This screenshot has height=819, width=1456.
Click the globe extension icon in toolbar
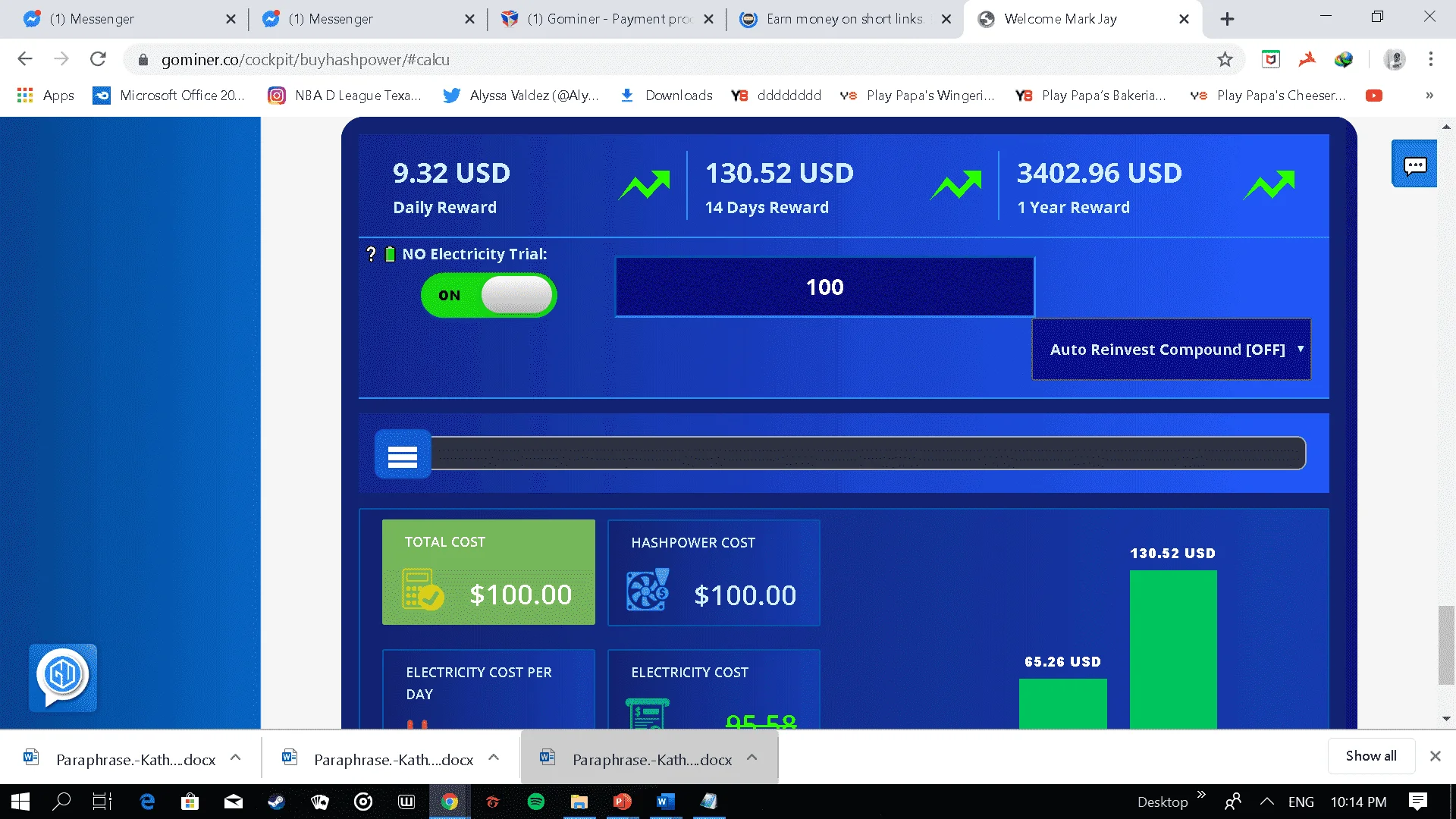pyautogui.click(x=1344, y=59)
